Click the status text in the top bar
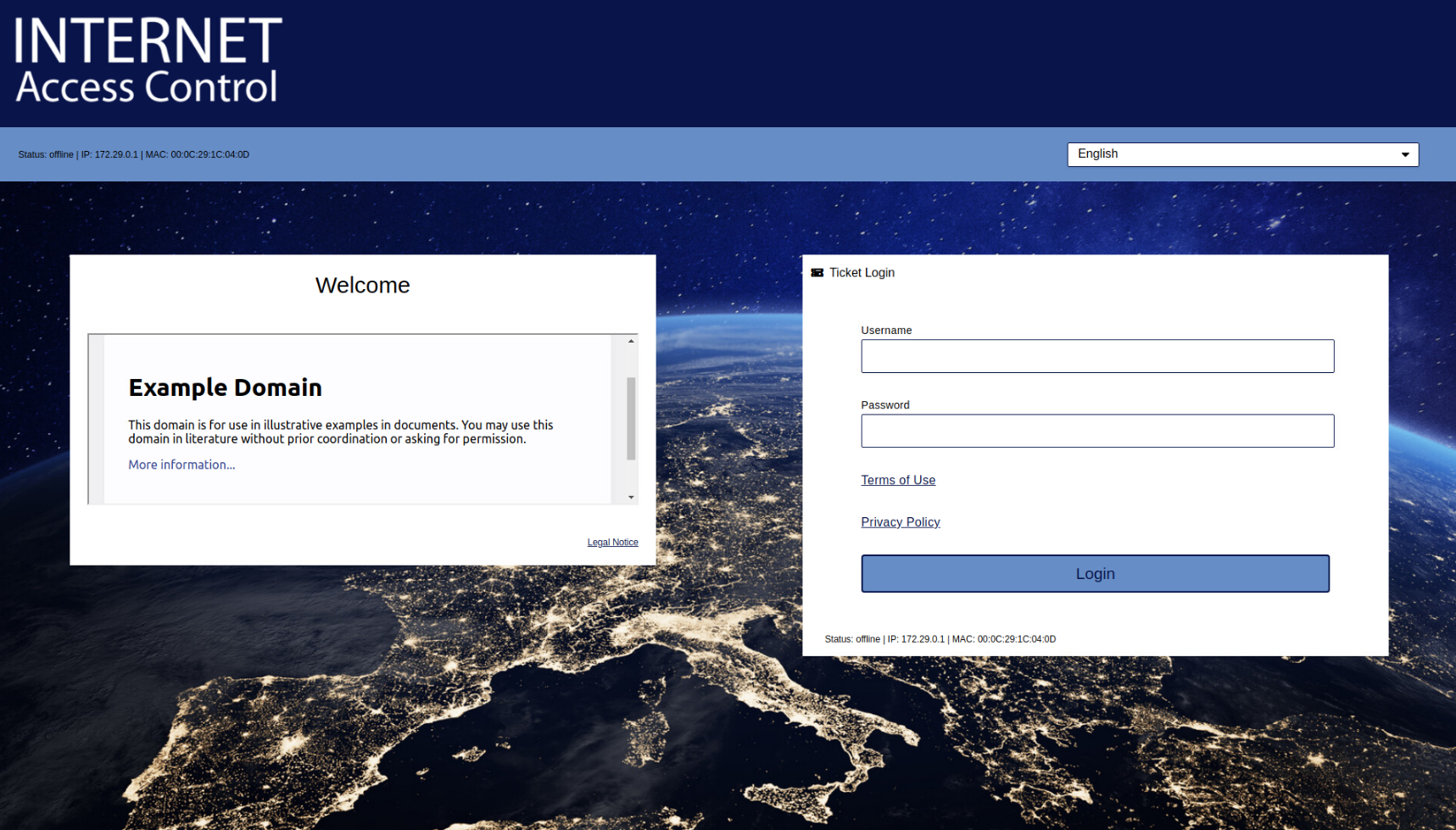1456x830 pixels. click(x=134, y=155)
